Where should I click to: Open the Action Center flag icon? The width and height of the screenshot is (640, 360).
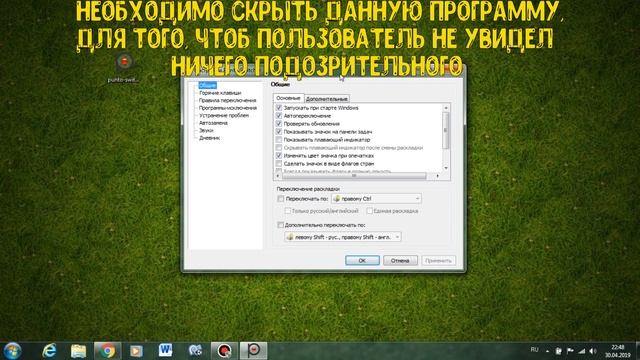click(570, 351)
